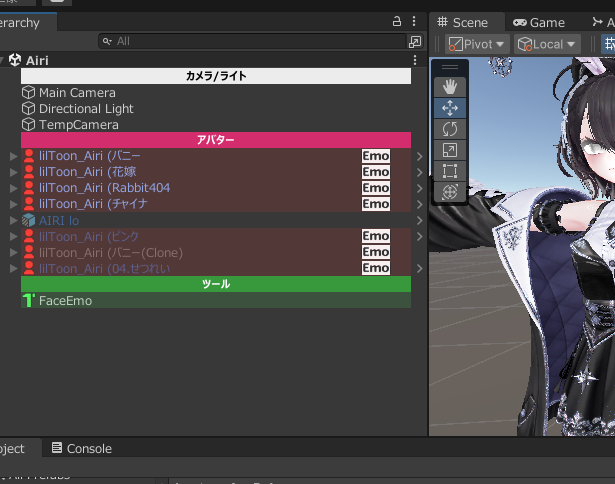Expand lilToon_Airi (チャイナ object

tap(14, 204)
